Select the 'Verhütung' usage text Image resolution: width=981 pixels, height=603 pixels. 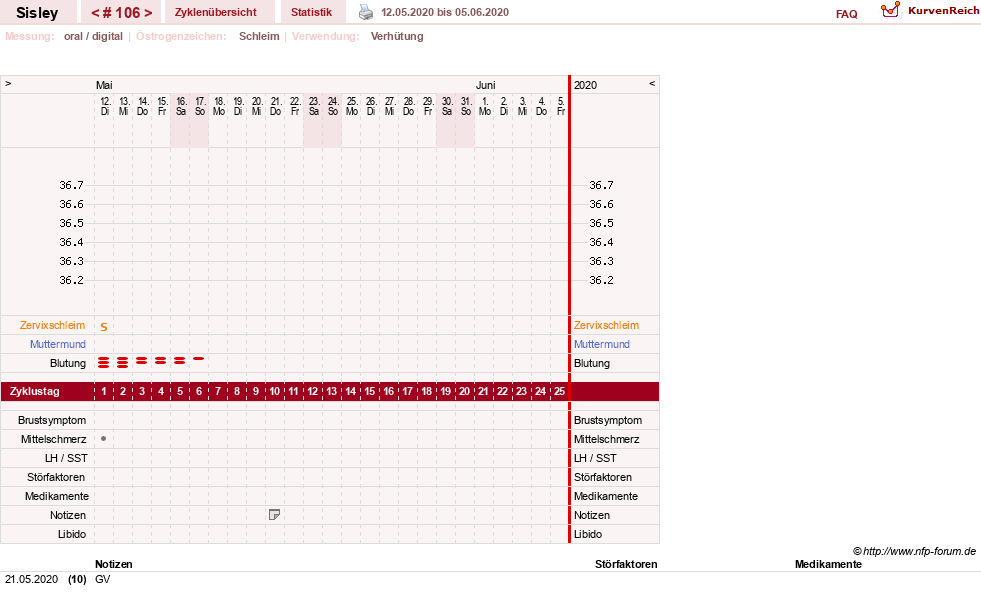397,36
